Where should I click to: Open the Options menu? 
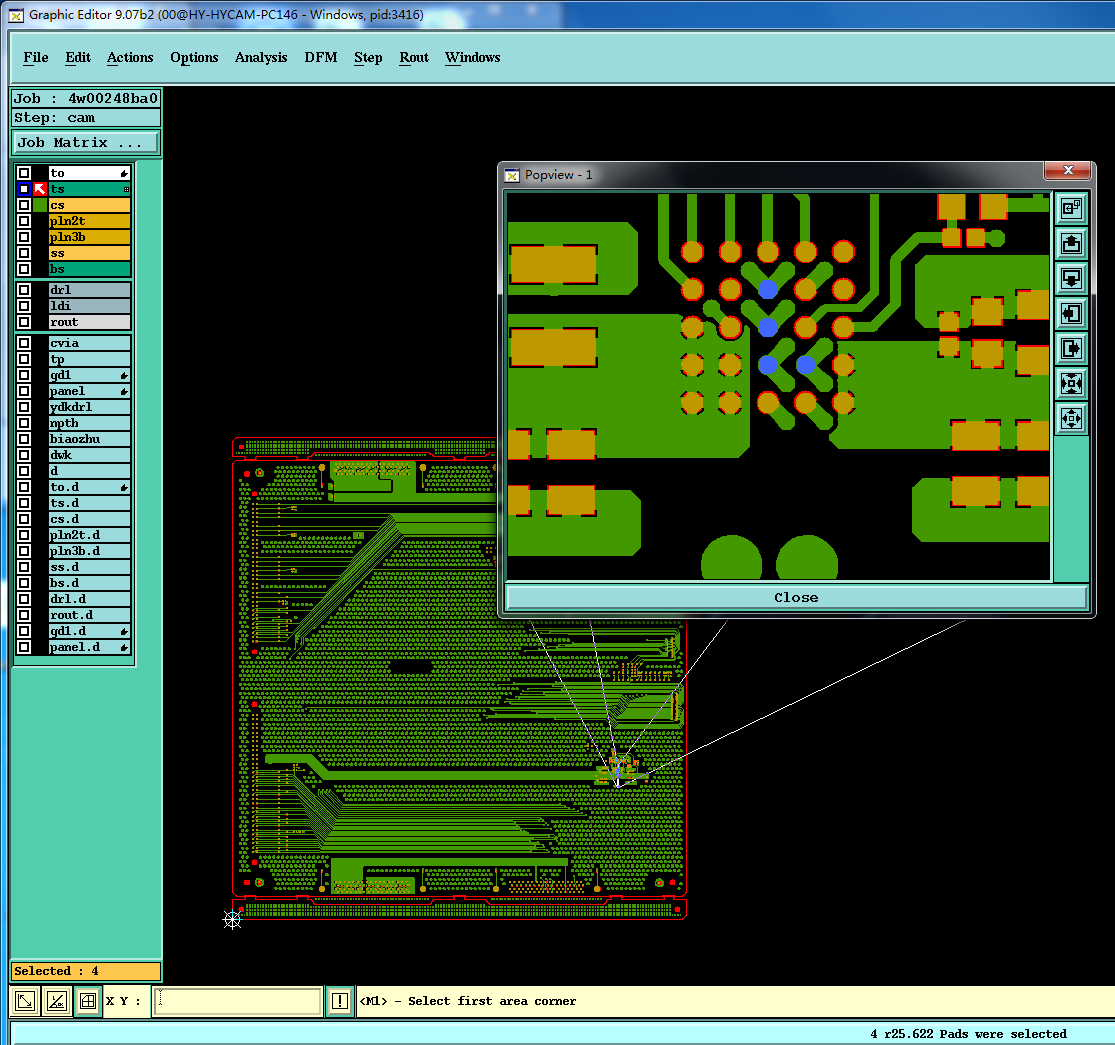click(194, 58)
